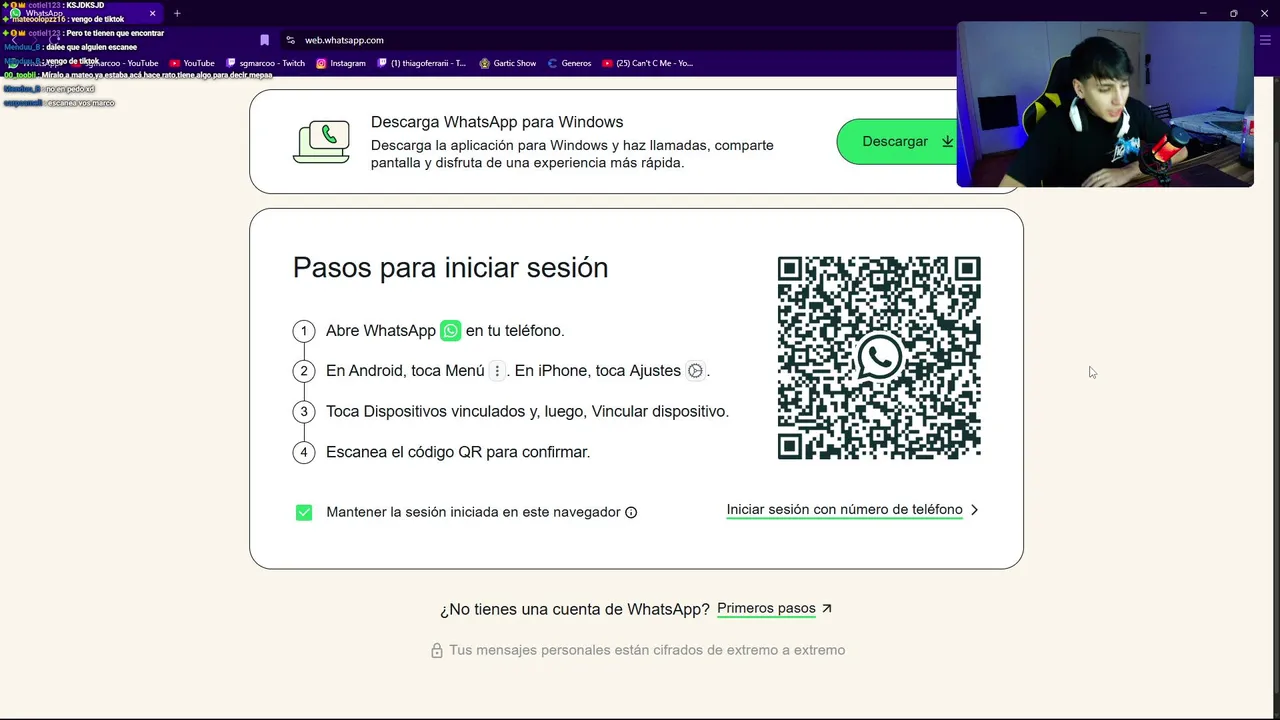This screenshot has width=1280, height=720.
Task: Click the arrow icon after Primeros pasos
Action: 826,608
